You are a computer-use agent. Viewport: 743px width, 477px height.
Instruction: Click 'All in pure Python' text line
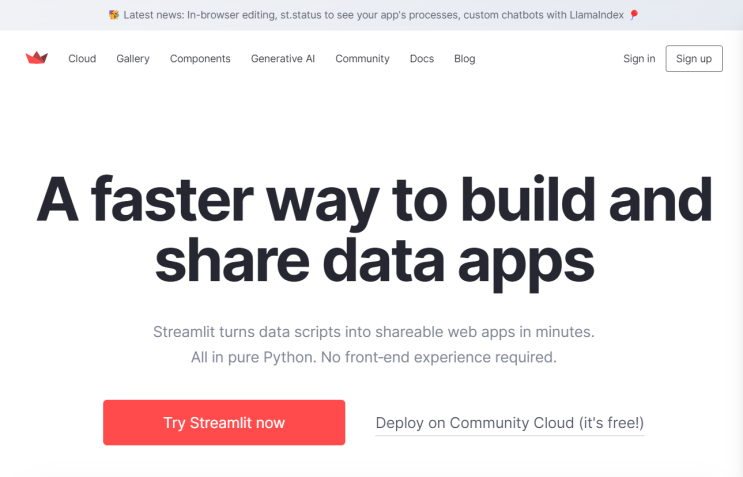373,357
